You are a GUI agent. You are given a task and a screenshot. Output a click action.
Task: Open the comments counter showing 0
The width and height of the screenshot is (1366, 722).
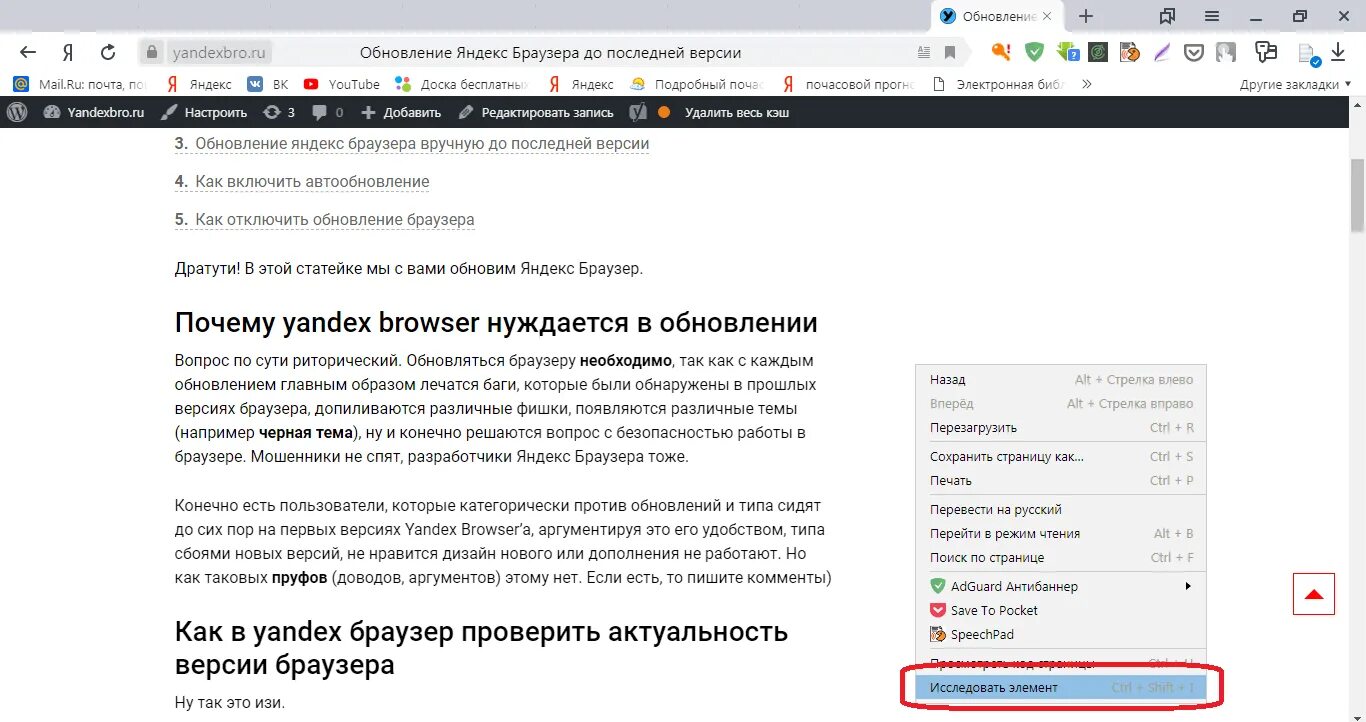(x=327, y=112)
